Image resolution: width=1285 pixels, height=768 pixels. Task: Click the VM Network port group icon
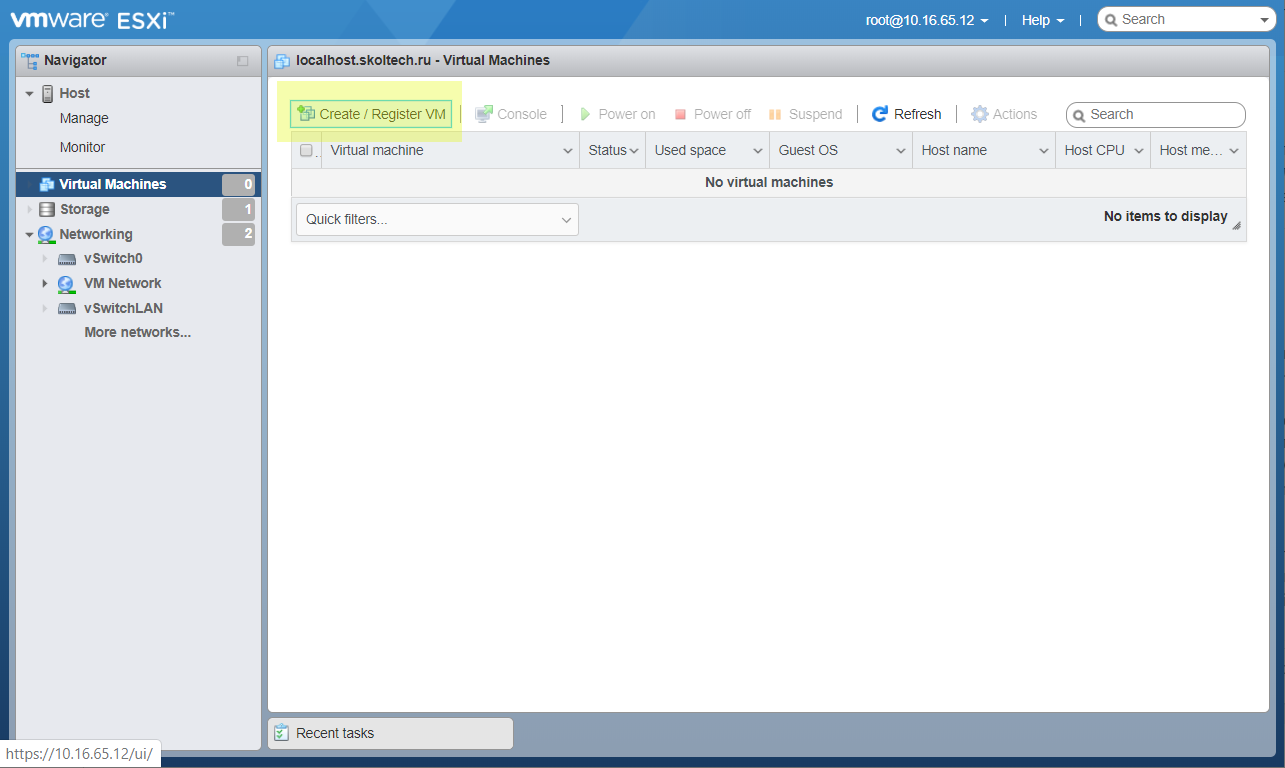[67, 283]
